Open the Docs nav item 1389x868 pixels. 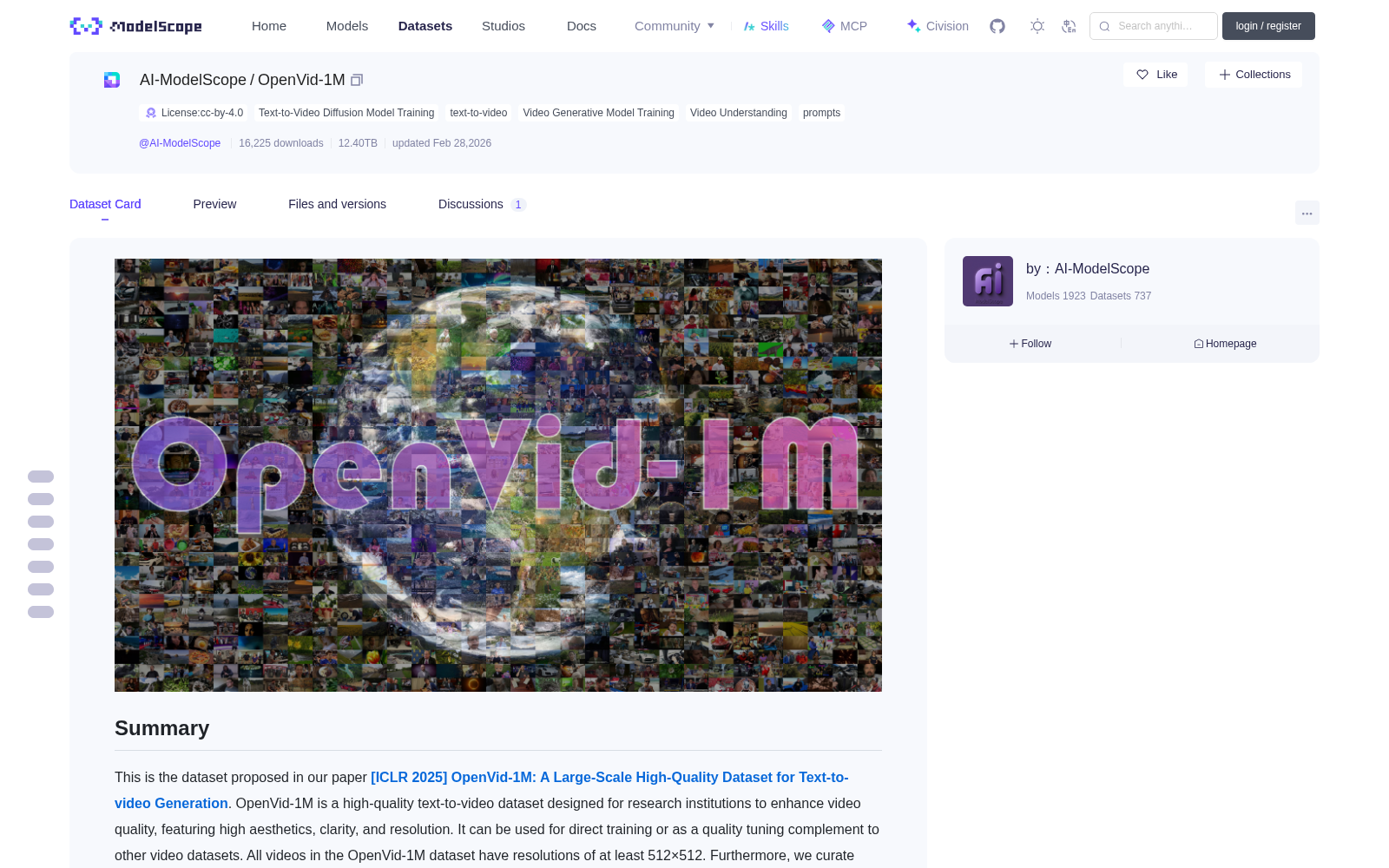[x=582, y=26]
